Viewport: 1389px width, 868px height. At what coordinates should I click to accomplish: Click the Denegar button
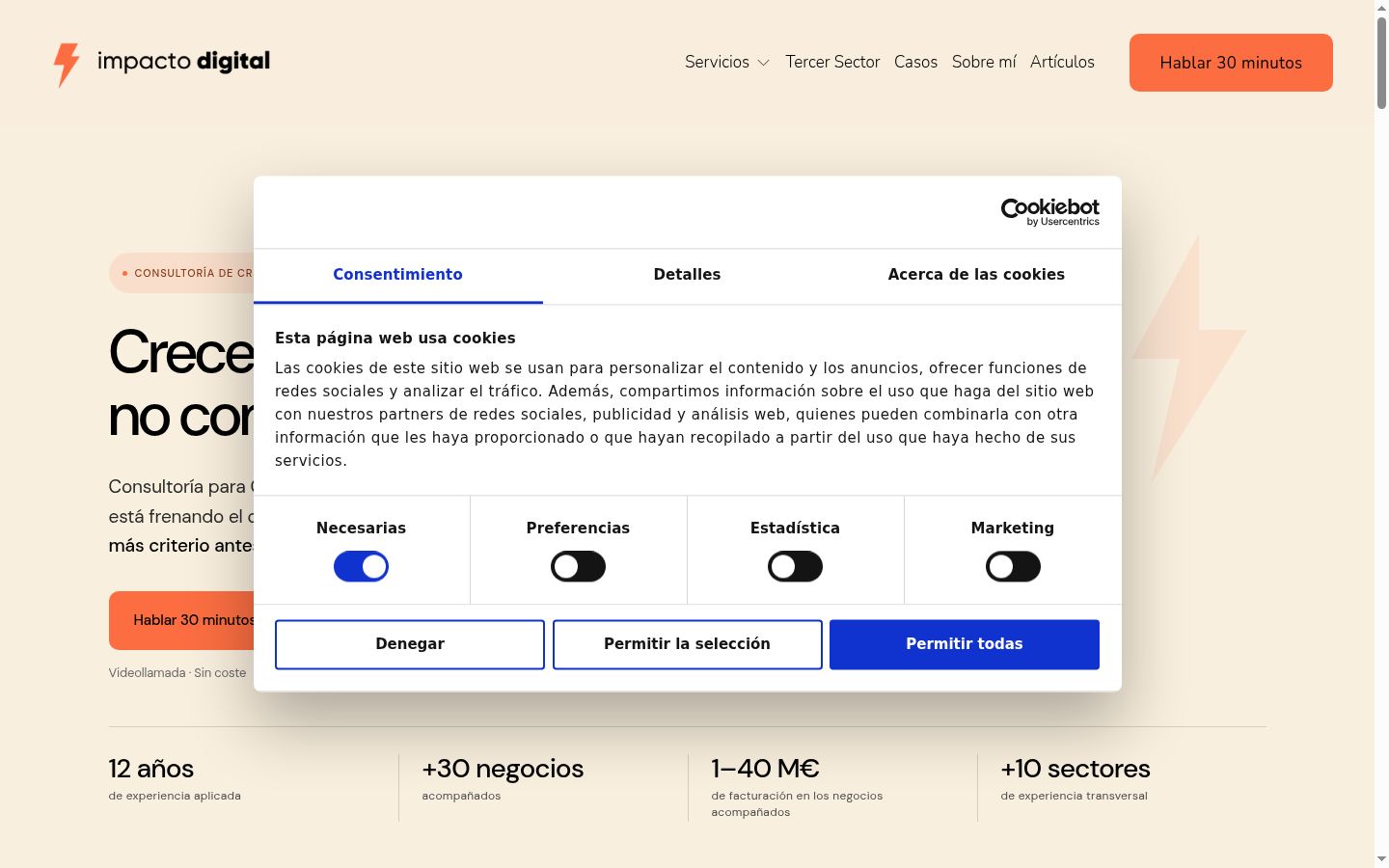point(410,644)
